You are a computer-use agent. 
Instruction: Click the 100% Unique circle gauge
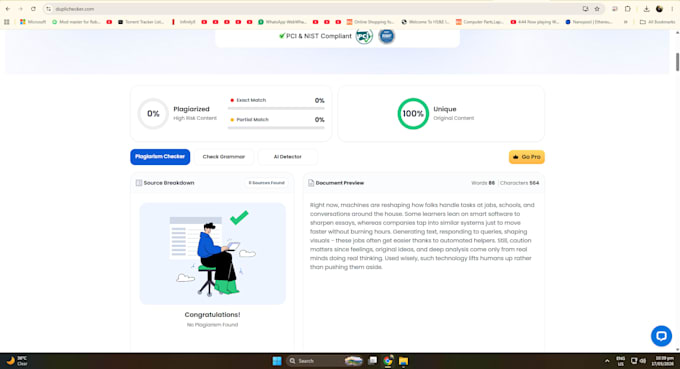pyautogui.click(x=413, y=114)
